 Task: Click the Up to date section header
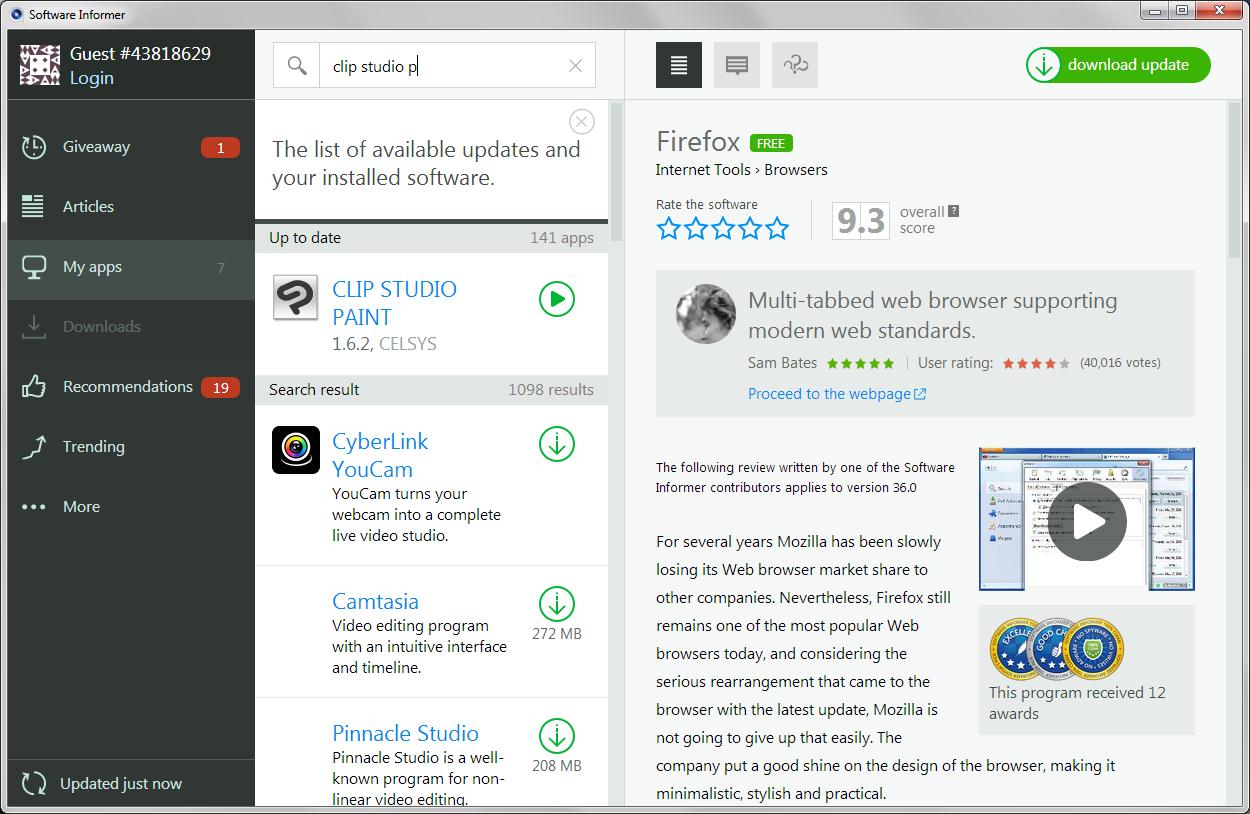click(x=431, y=238)
